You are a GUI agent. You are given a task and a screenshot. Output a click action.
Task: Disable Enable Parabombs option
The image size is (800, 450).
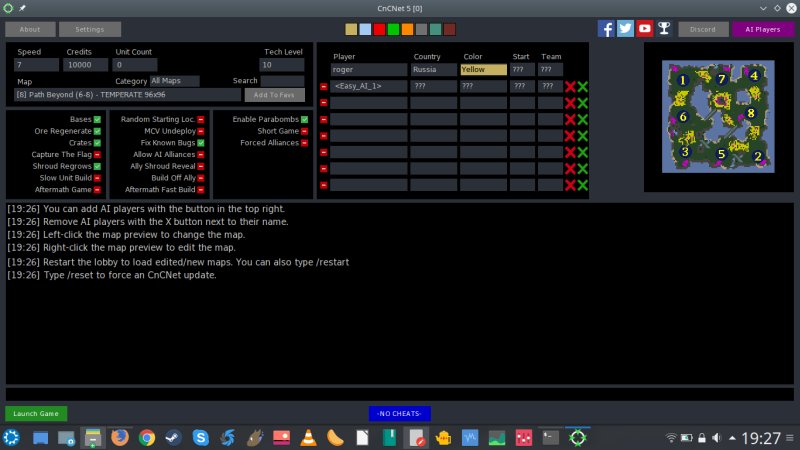point(304,119)
